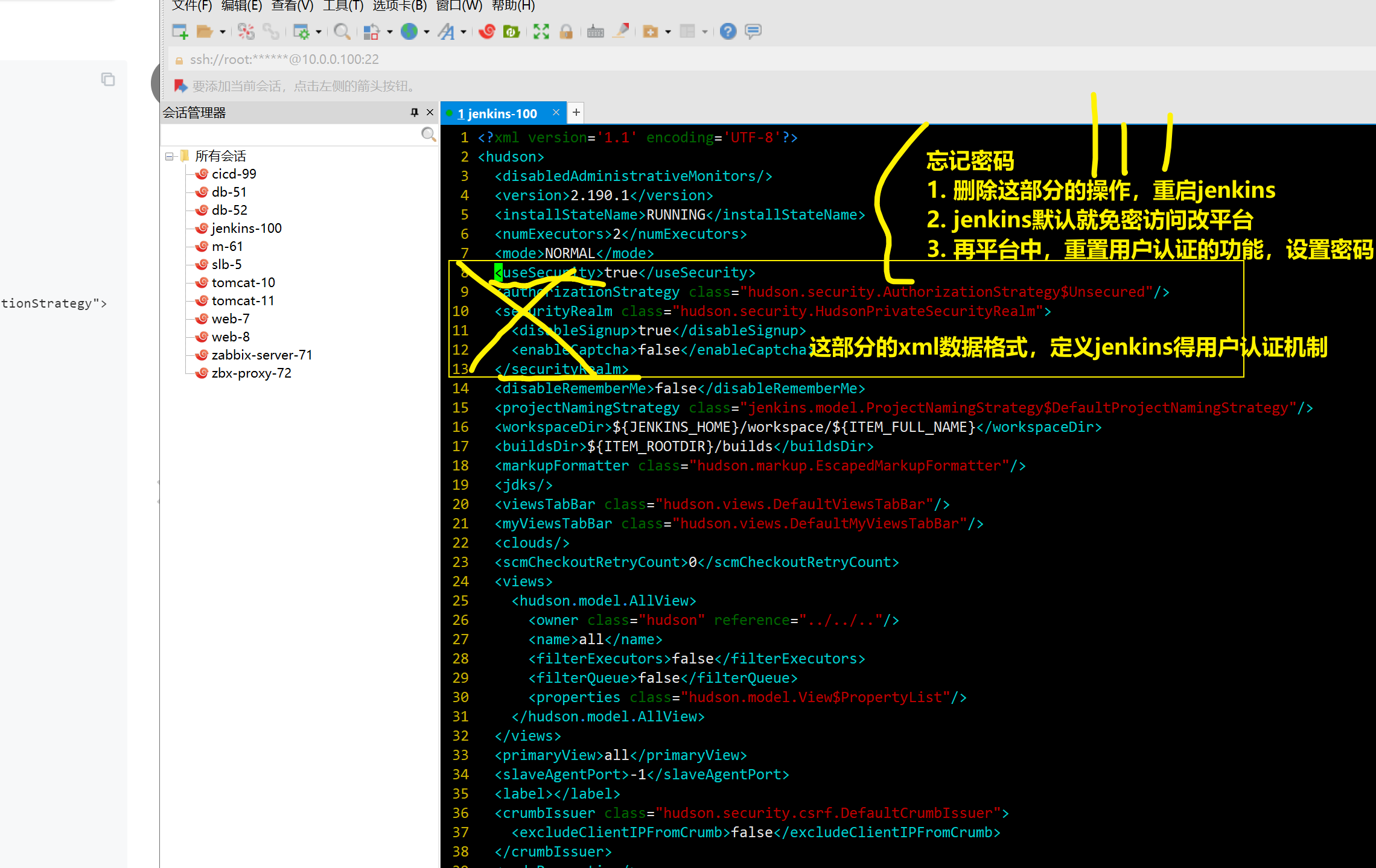Click the Xftp file transfer icon
This screenshot has height=868, width=1376.
pos(511,31)
